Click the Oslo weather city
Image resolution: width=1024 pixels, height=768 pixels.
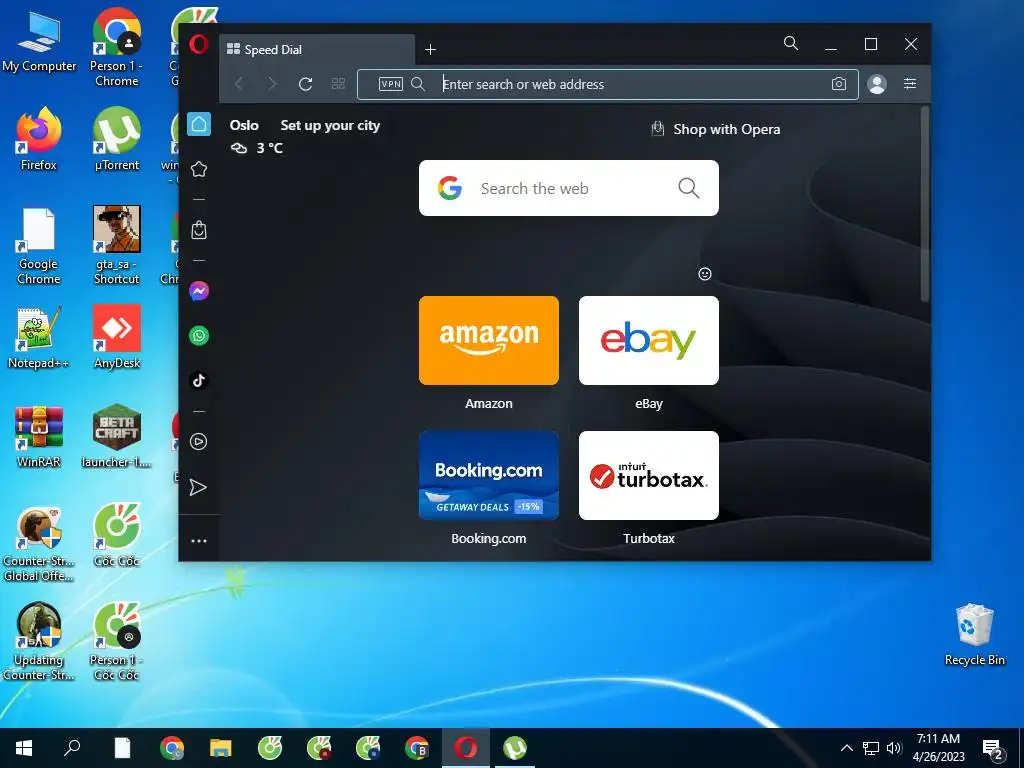coord(244,125)
